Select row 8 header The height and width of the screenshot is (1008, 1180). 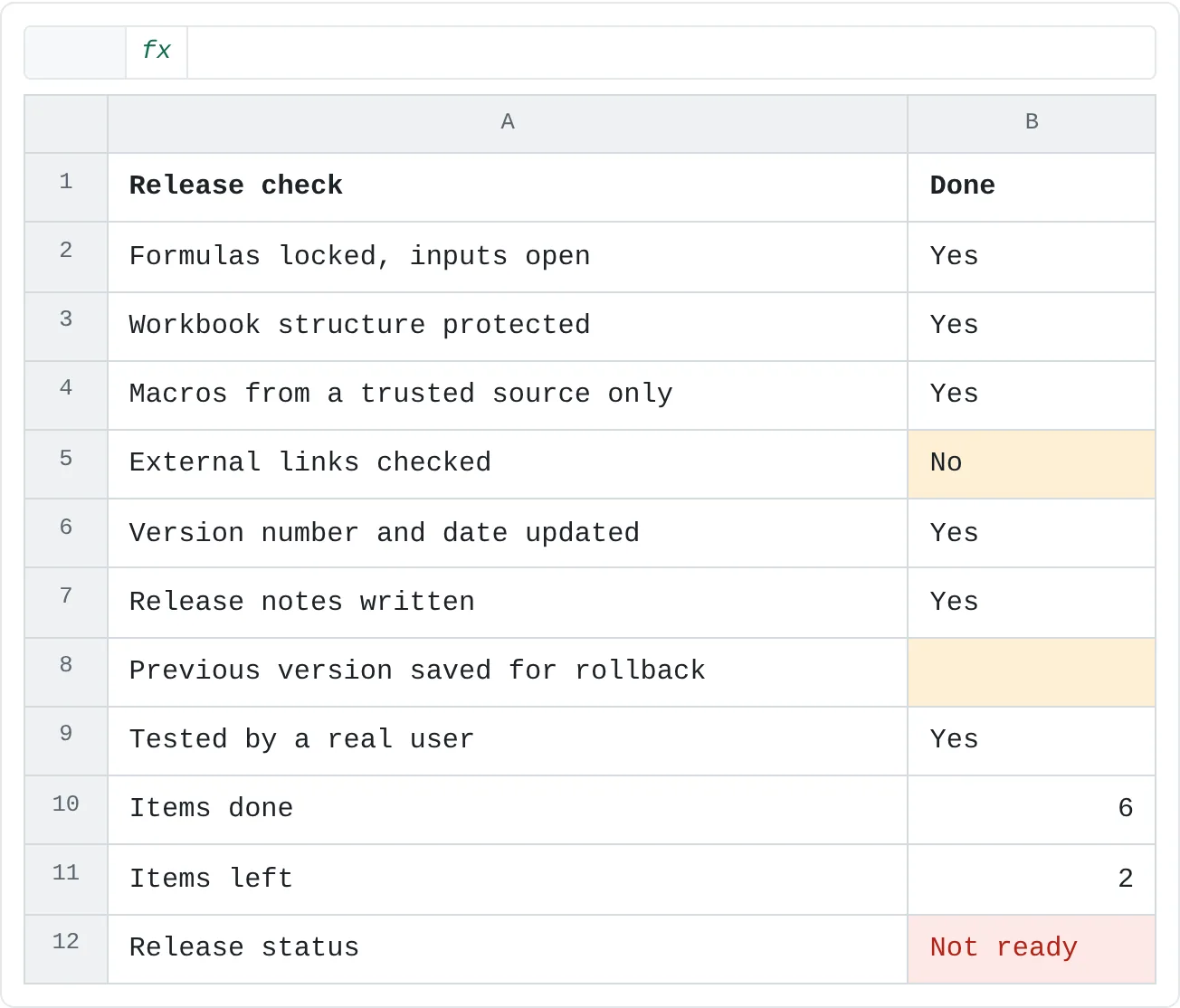tap(66, 672)
